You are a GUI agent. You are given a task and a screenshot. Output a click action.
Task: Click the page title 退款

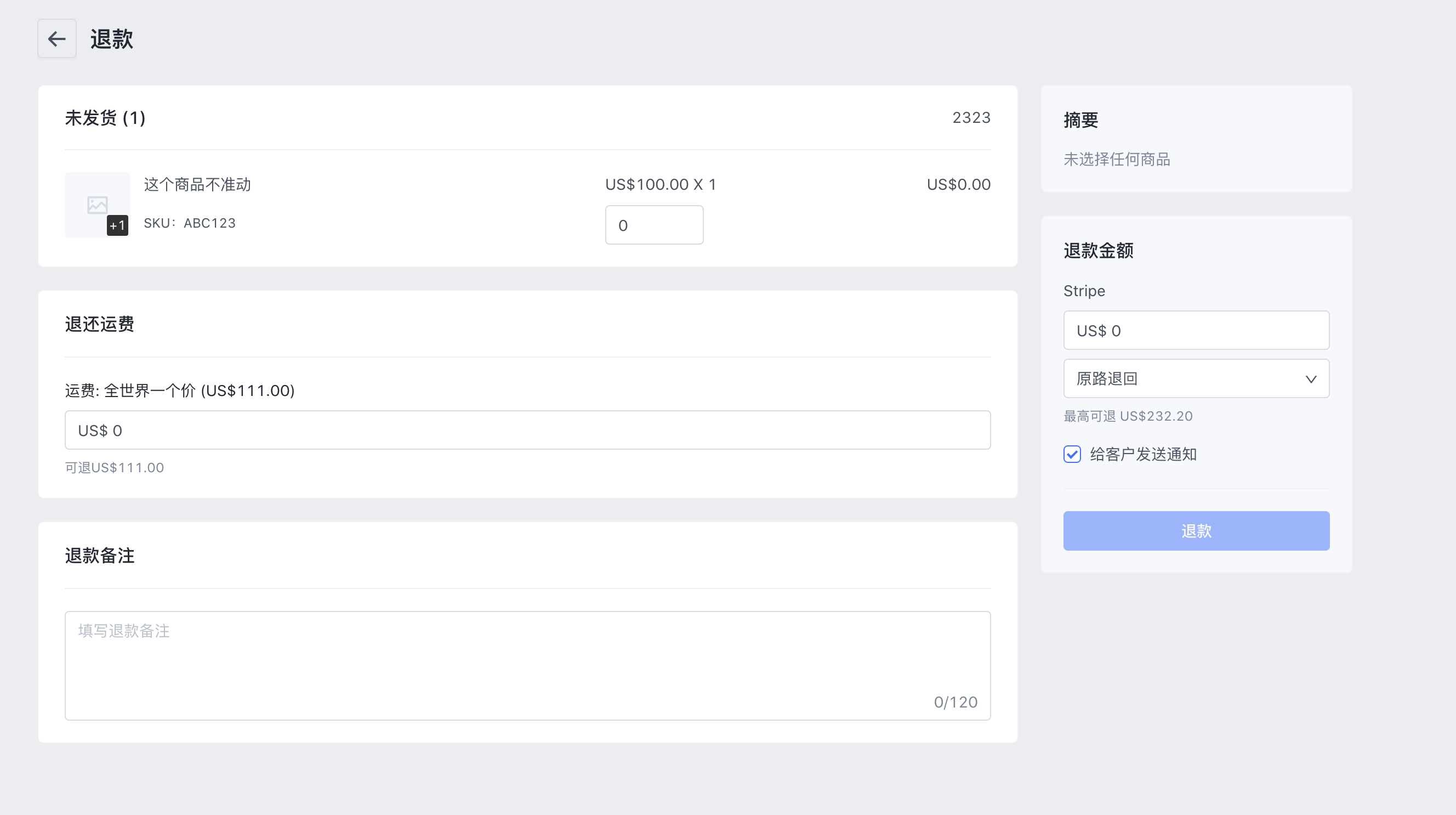pos(111,39)
